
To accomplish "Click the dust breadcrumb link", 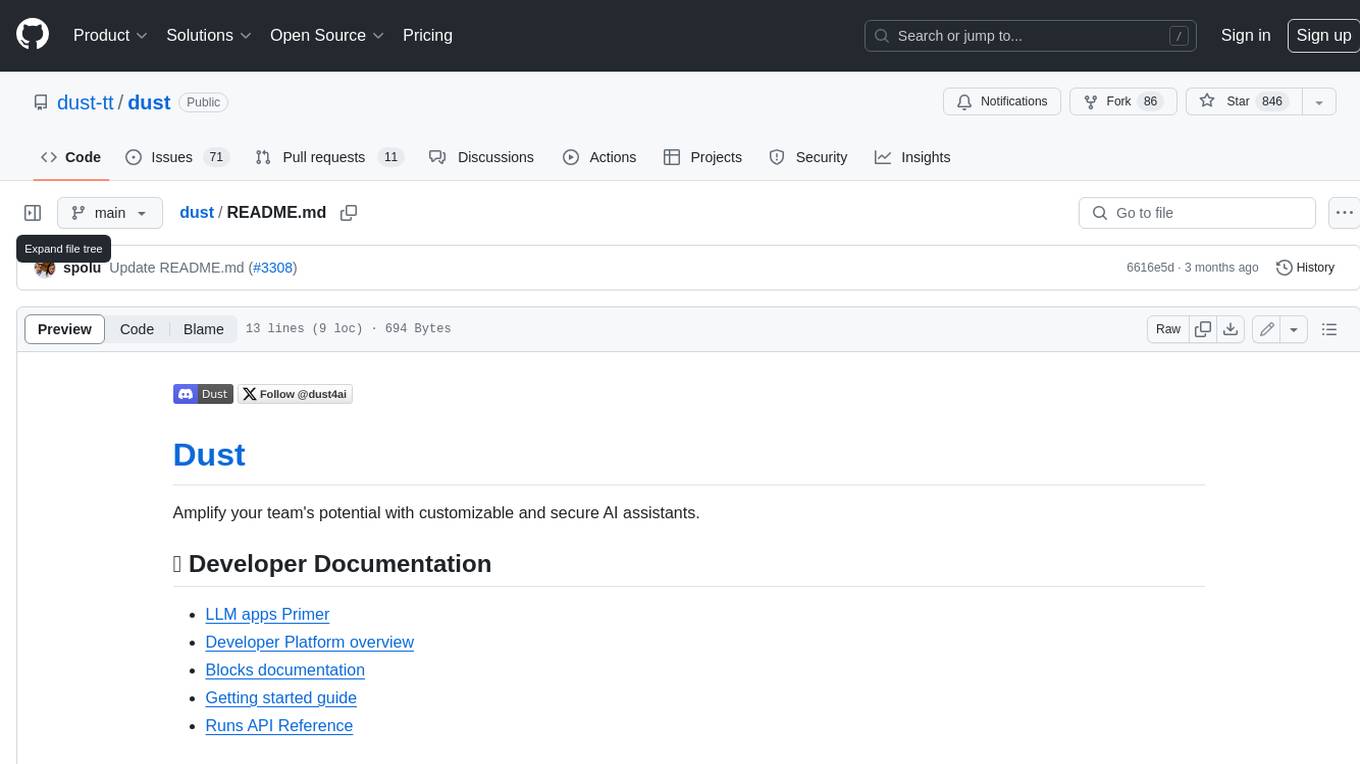I will point(197,213).
